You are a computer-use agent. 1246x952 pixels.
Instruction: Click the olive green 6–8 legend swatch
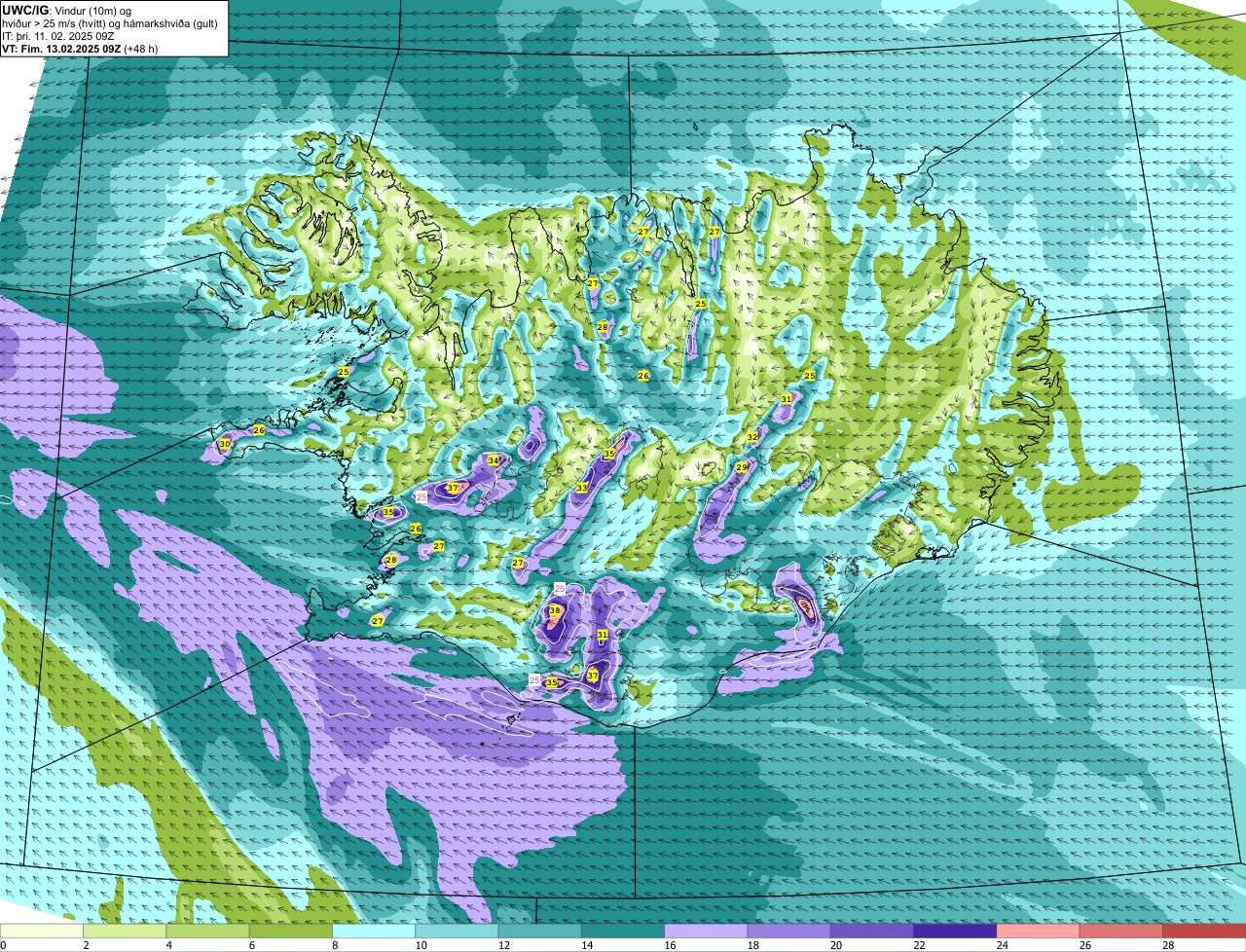pos(291,932)
